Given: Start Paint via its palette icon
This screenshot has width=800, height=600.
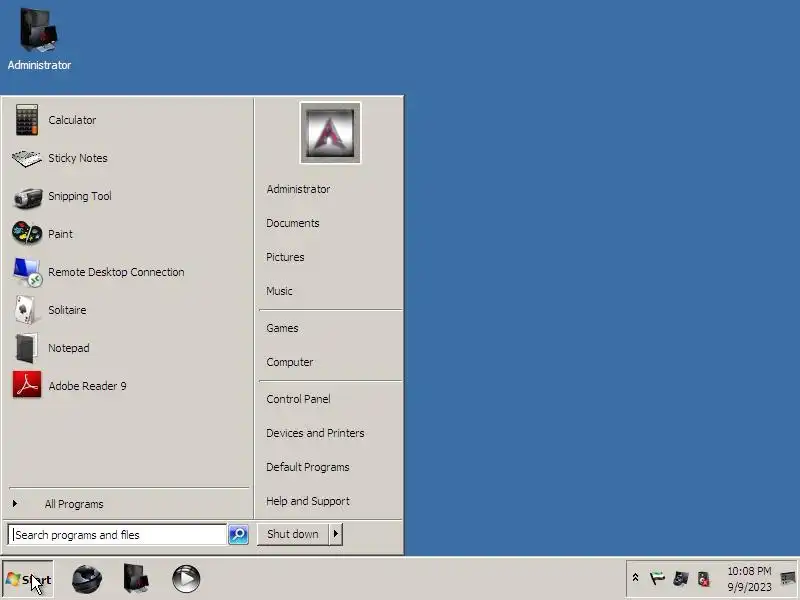Looking at the screenshot, I should [x=27, y=234].
